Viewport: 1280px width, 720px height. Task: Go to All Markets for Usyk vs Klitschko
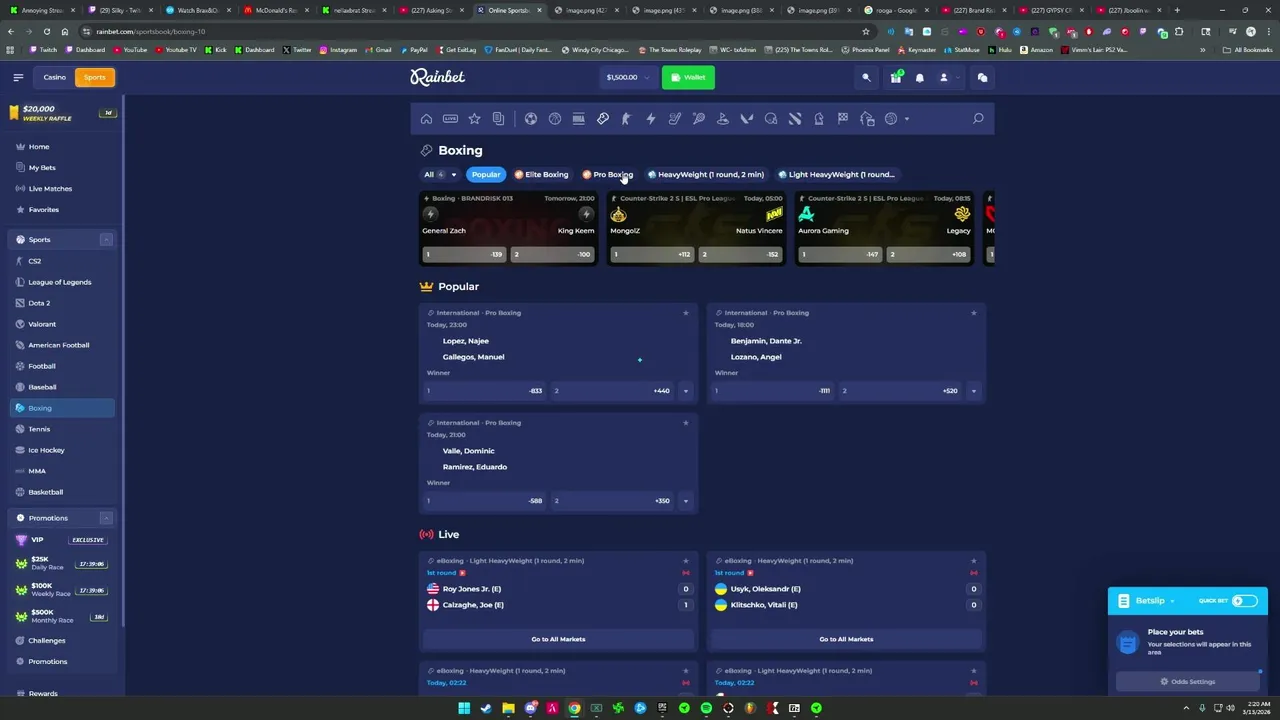click(846, 639)
